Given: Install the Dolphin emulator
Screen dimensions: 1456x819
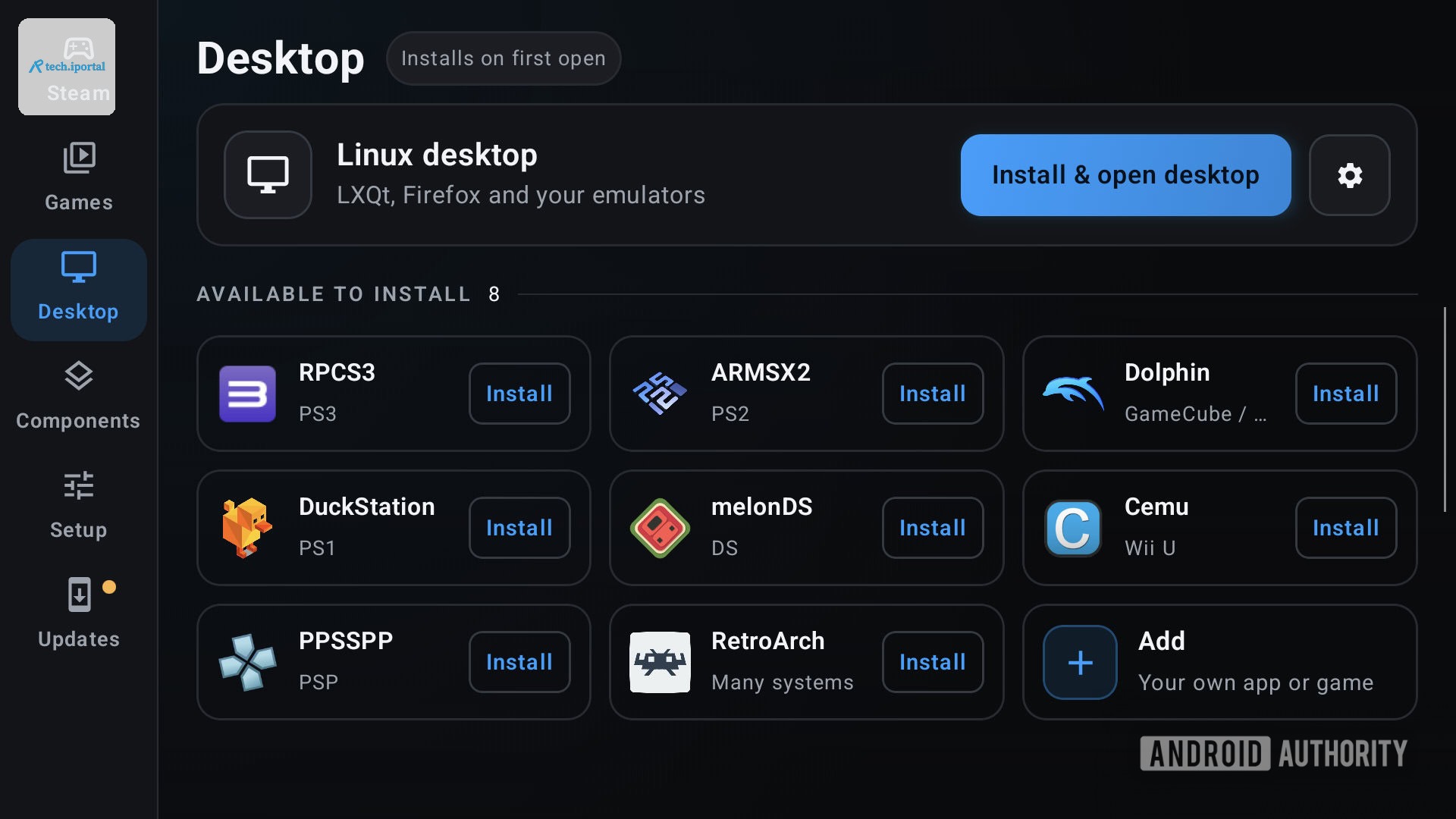Looking at the screenshot, I should 1346,394.
